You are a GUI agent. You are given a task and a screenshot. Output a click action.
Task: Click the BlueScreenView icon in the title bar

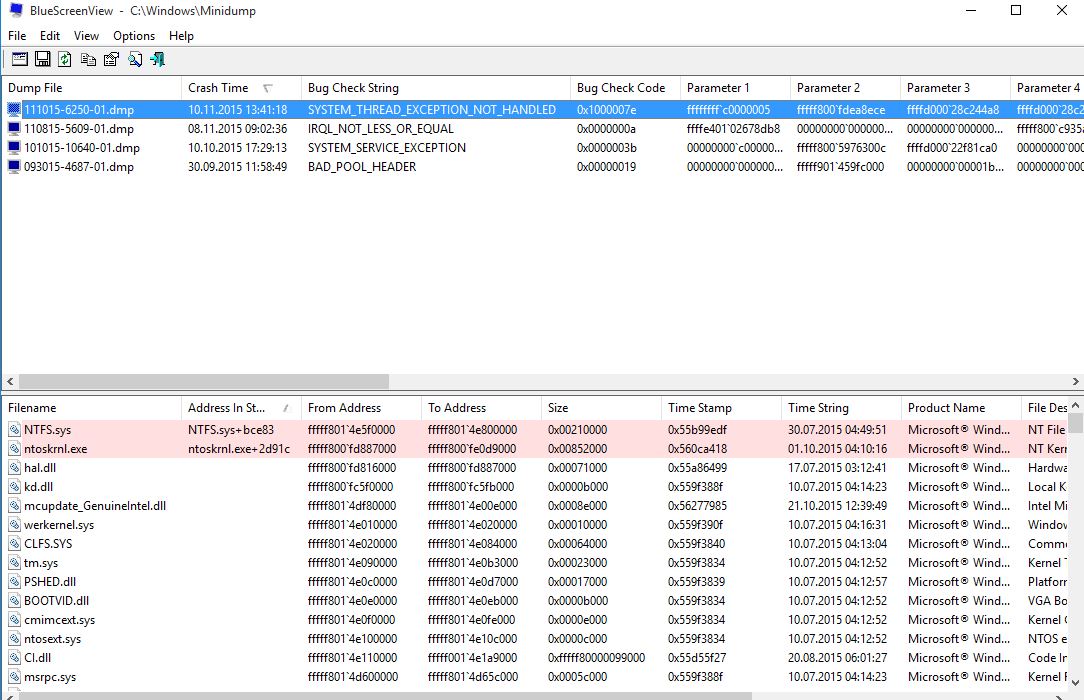(x=15, y=10)
